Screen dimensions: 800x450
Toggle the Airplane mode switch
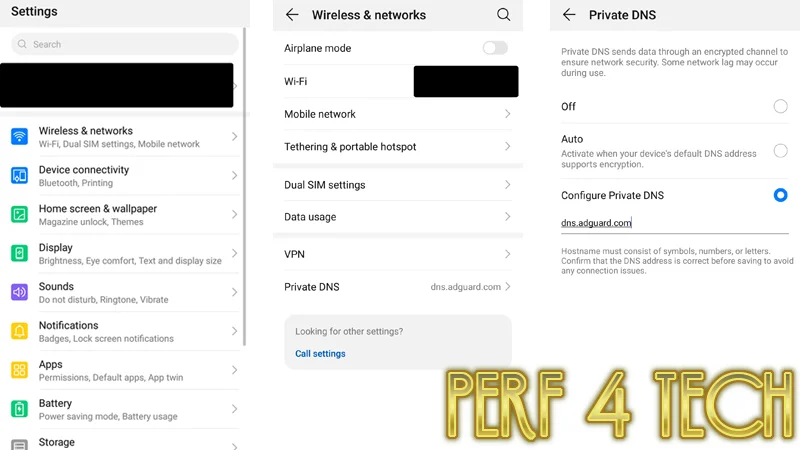click(x=495, y=48)
